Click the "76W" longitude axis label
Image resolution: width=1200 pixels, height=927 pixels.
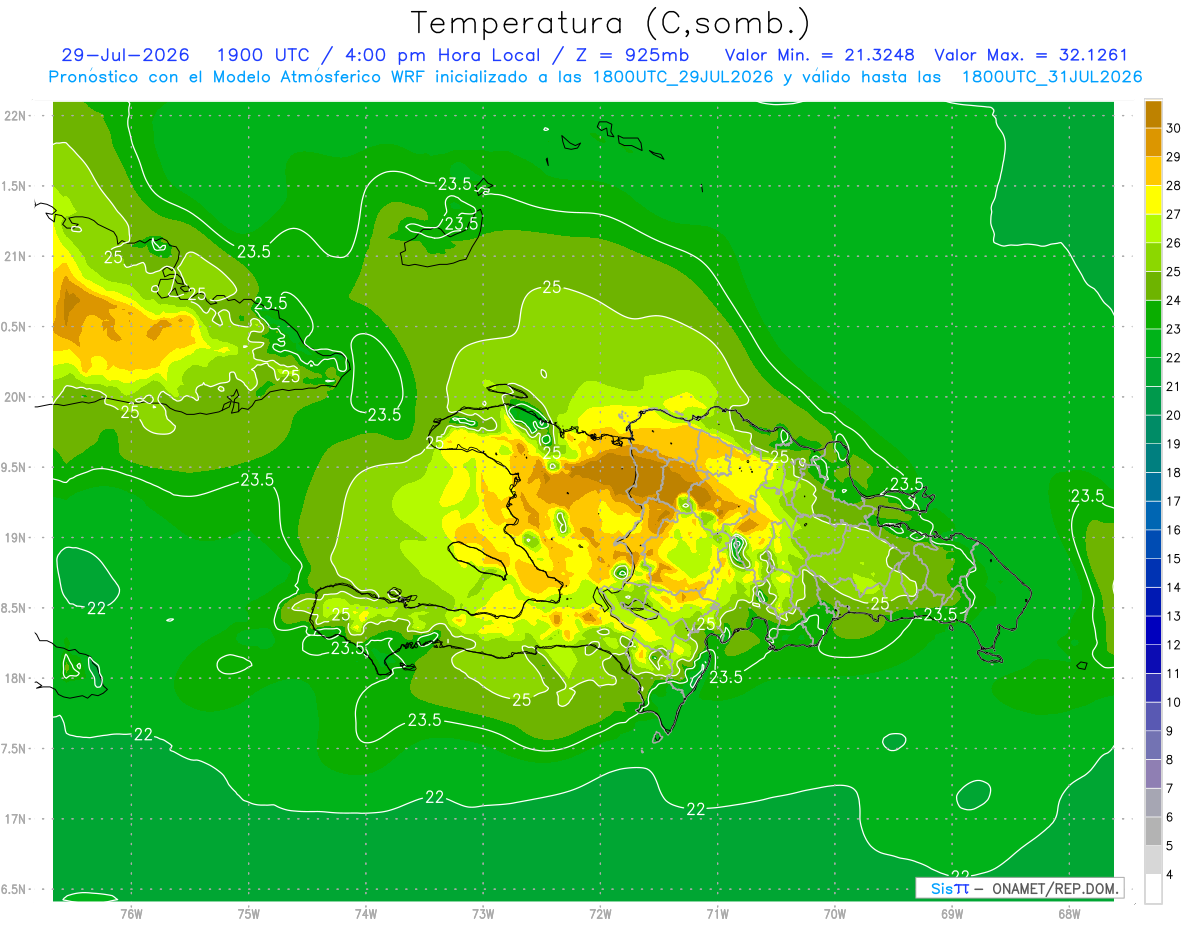131,913
